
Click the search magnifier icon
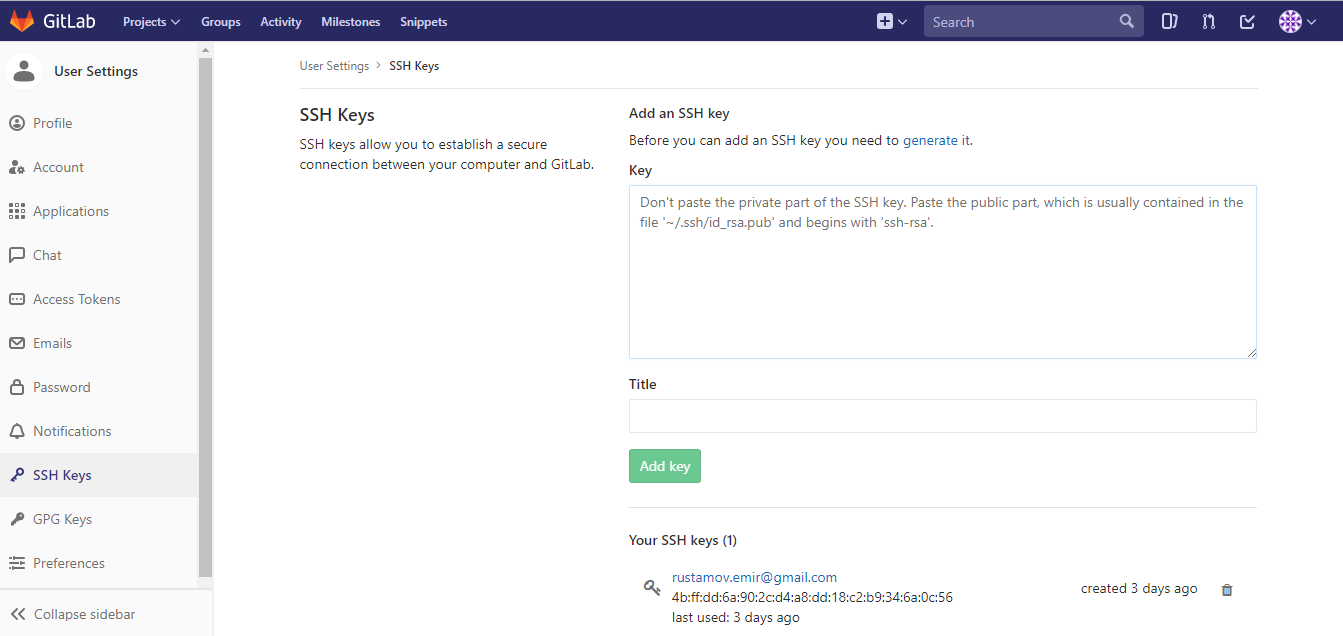pos(1127,21)
